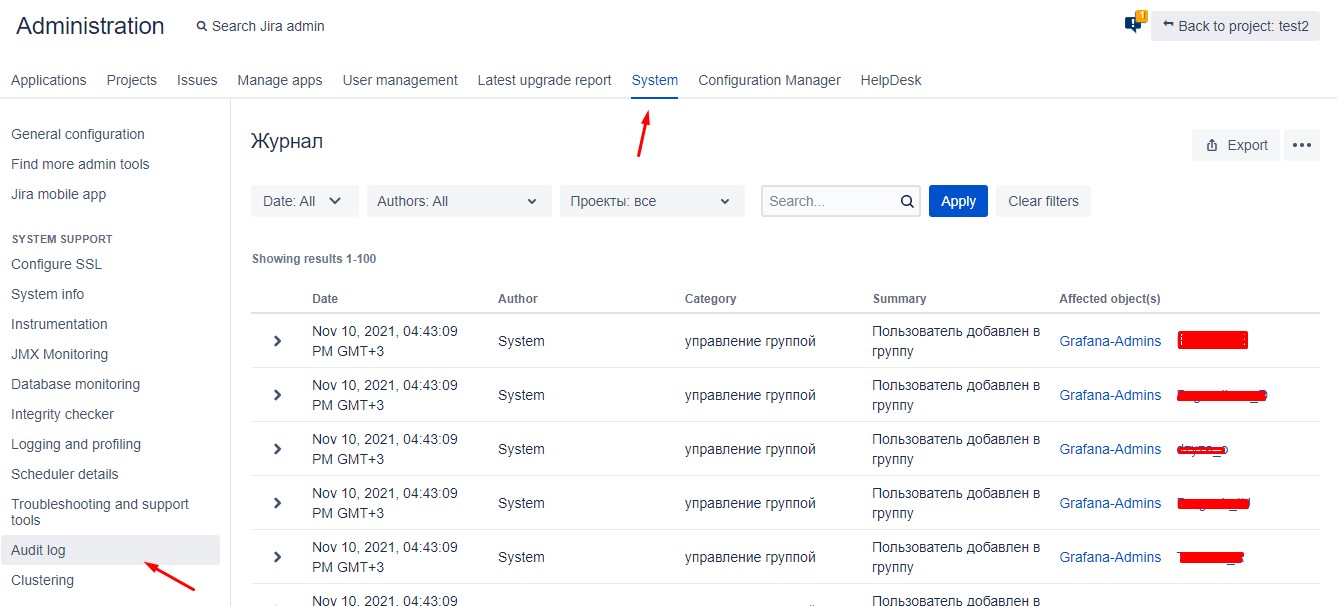
Task: Open the Date: All dropdown
Action: [x=304, y=201]
